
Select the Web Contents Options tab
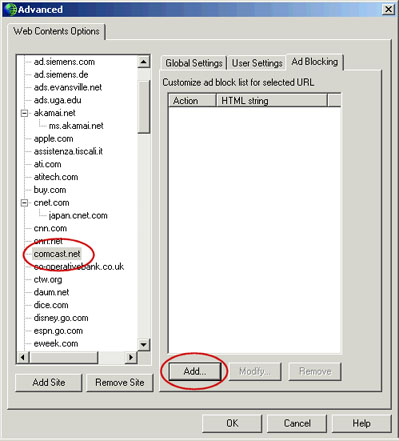coord(56,31)
